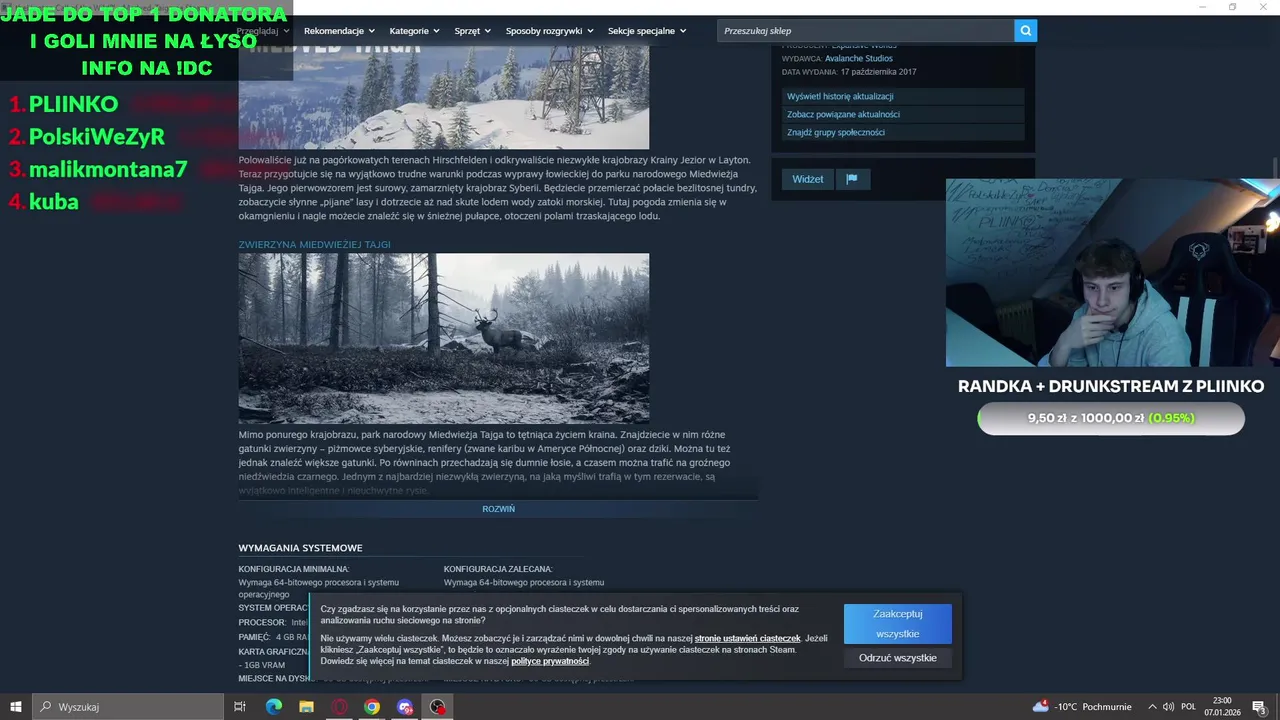Open the Discord taskbar icon
Screen dimensions: 1280x720
coord(405,707)
